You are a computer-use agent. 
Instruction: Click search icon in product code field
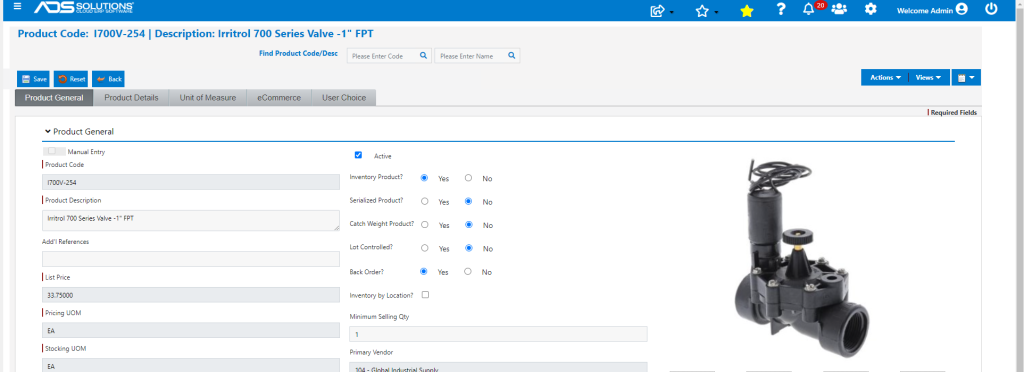pyautogui.click(x=423, y=55)
